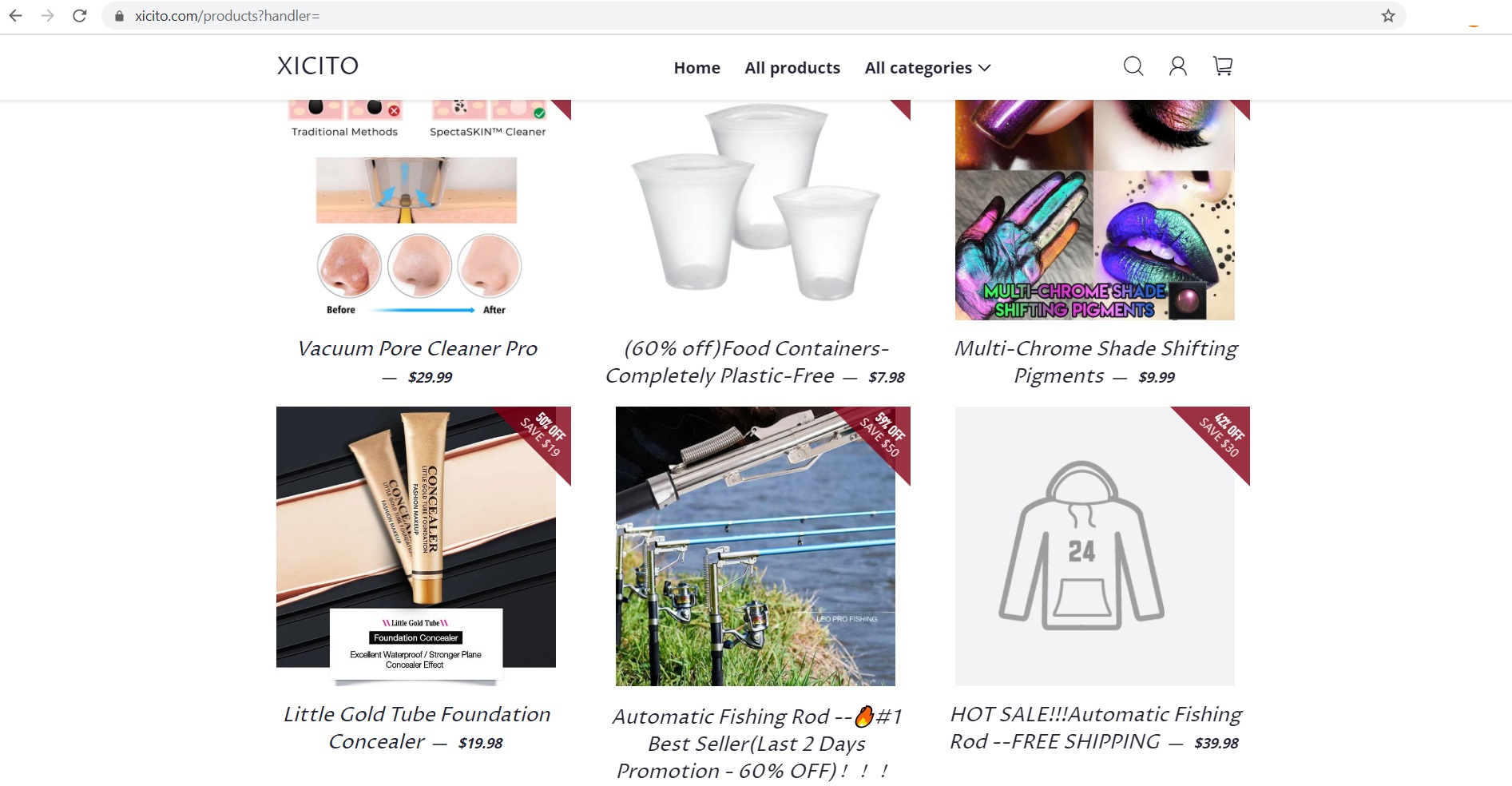The height and width of the screenshot is (786, 1512).
Task: Open the shopping cart icon
Action: click(1223, 66)
